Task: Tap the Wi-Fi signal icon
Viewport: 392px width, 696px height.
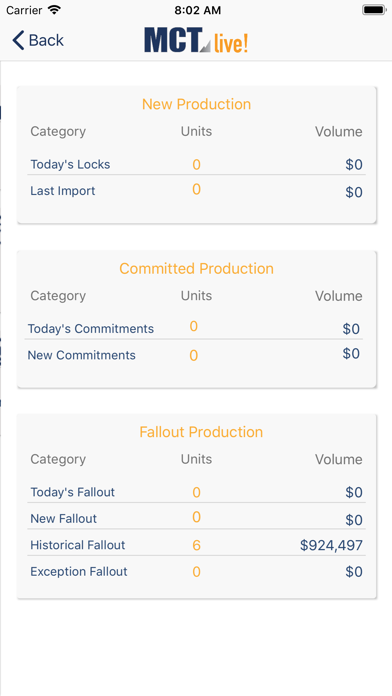Action: (54, 10)
